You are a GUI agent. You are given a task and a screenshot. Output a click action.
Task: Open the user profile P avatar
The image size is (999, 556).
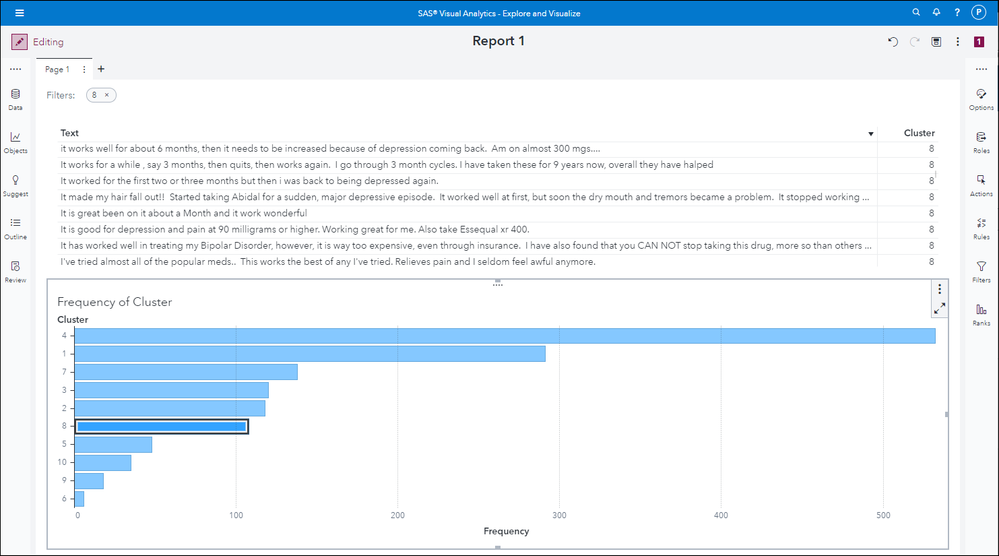[979, 12]
